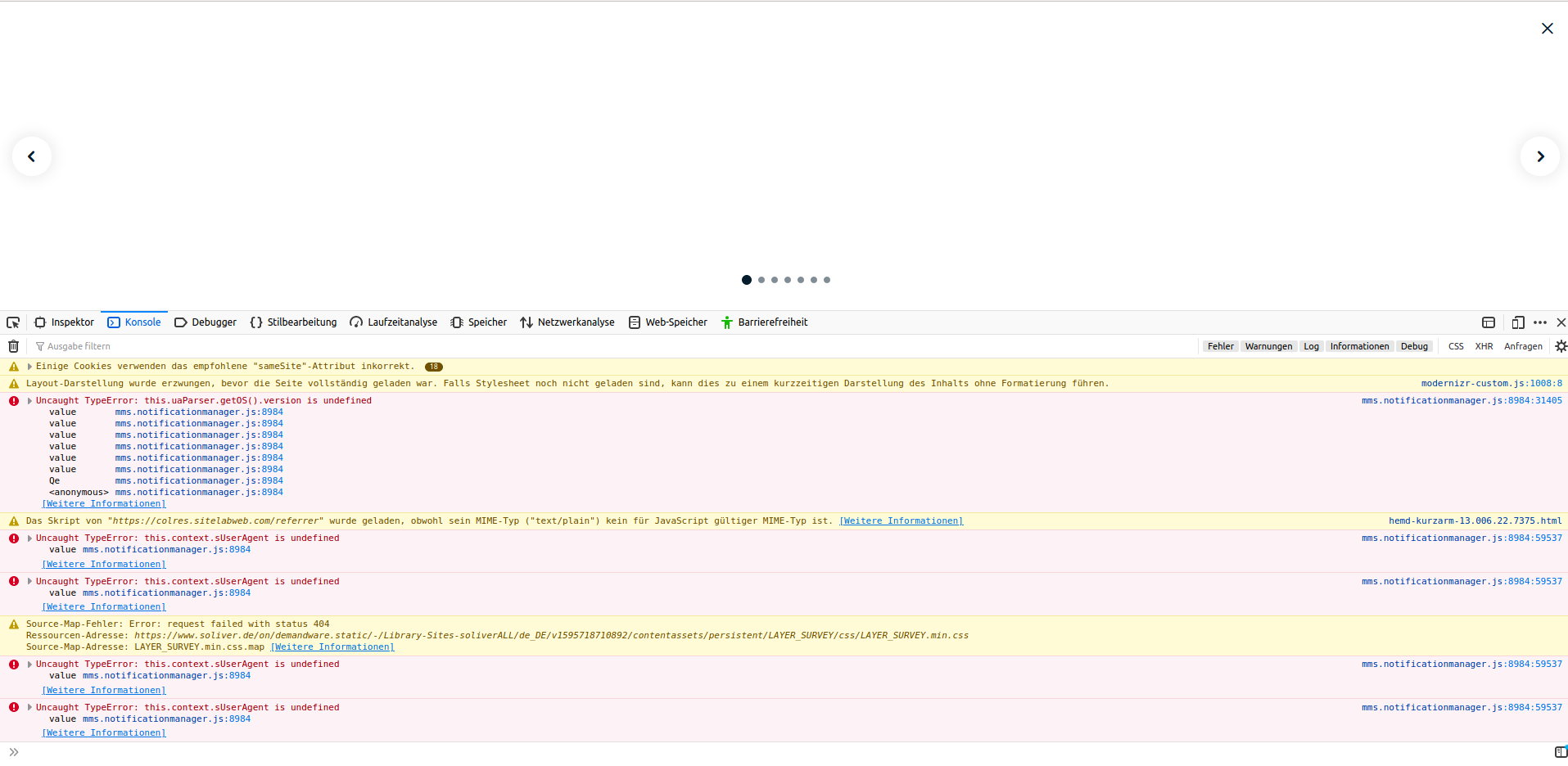This screenshot has height=766, width=1568.
Task: Close the developer tools panel
Action: coord(1561,322)
